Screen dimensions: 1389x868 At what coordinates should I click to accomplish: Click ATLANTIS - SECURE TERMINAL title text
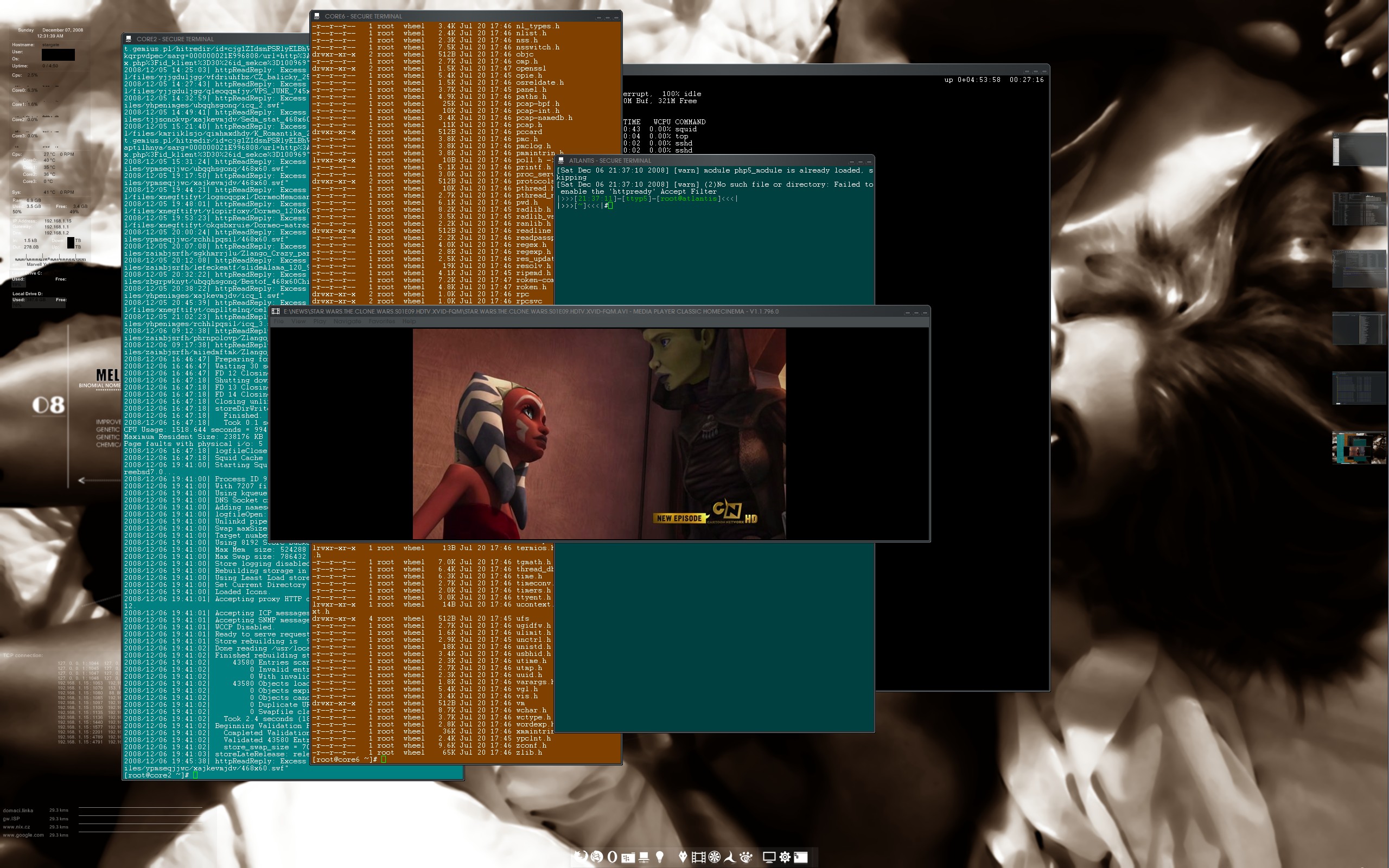pyautogui.click(x=609, y=161)
